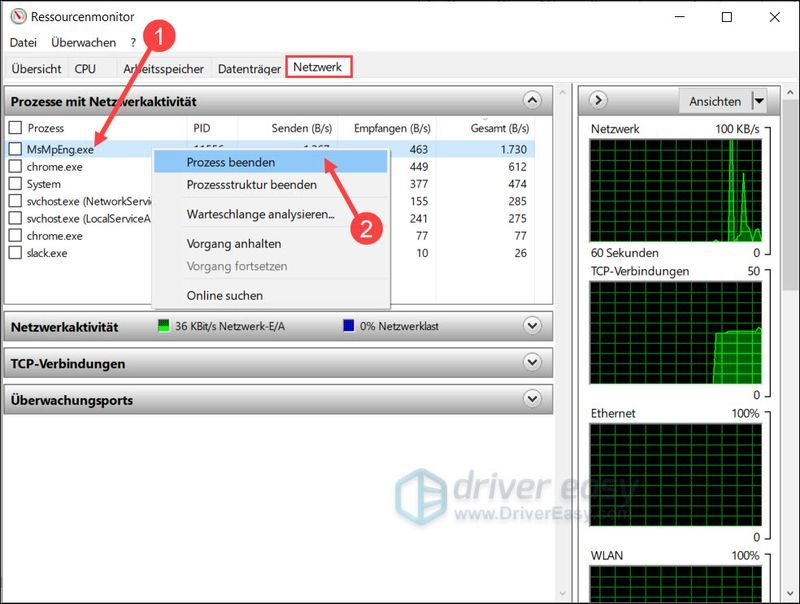Tick the select-all Prozess header checkbox
Screen dimensions: 800x604
click(15, 128)
